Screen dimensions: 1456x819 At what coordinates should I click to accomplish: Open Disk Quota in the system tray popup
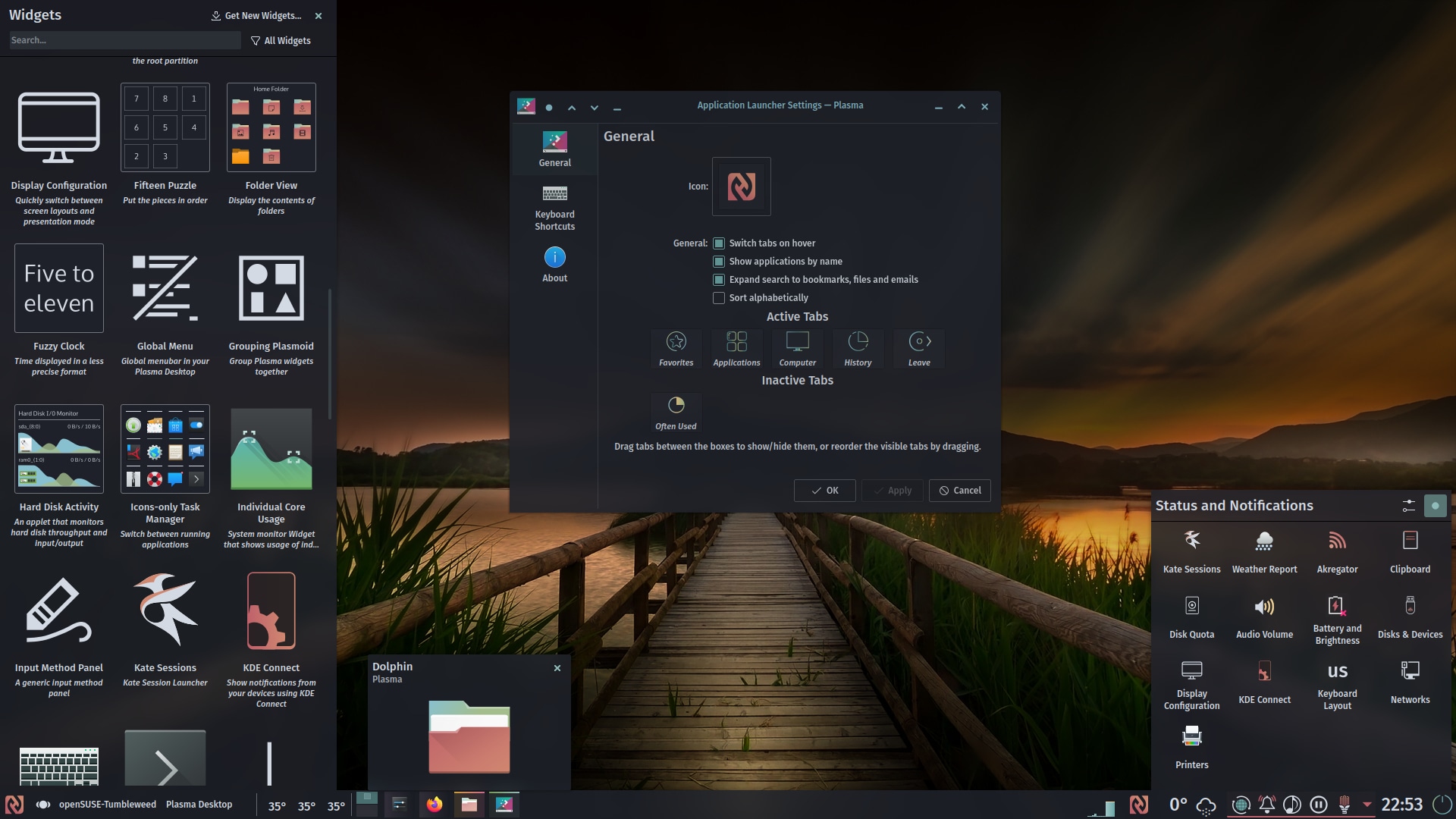coord(1191,617)
